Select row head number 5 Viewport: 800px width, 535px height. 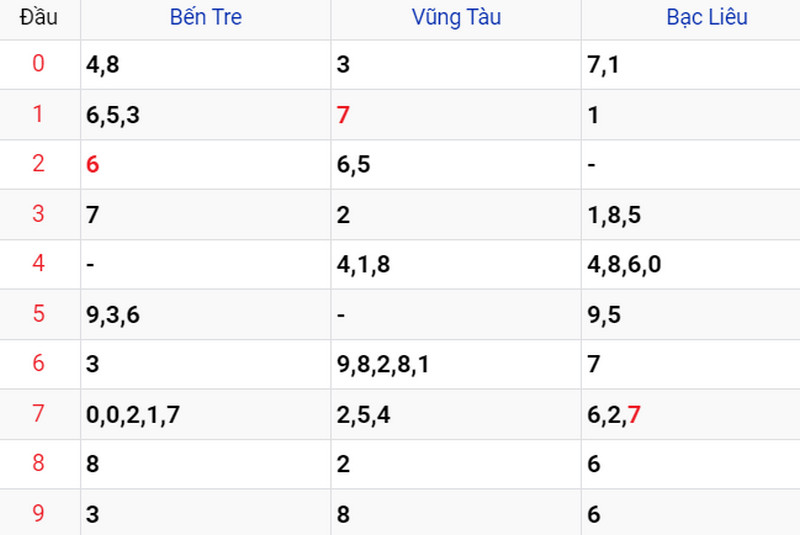tap(38, 313)
